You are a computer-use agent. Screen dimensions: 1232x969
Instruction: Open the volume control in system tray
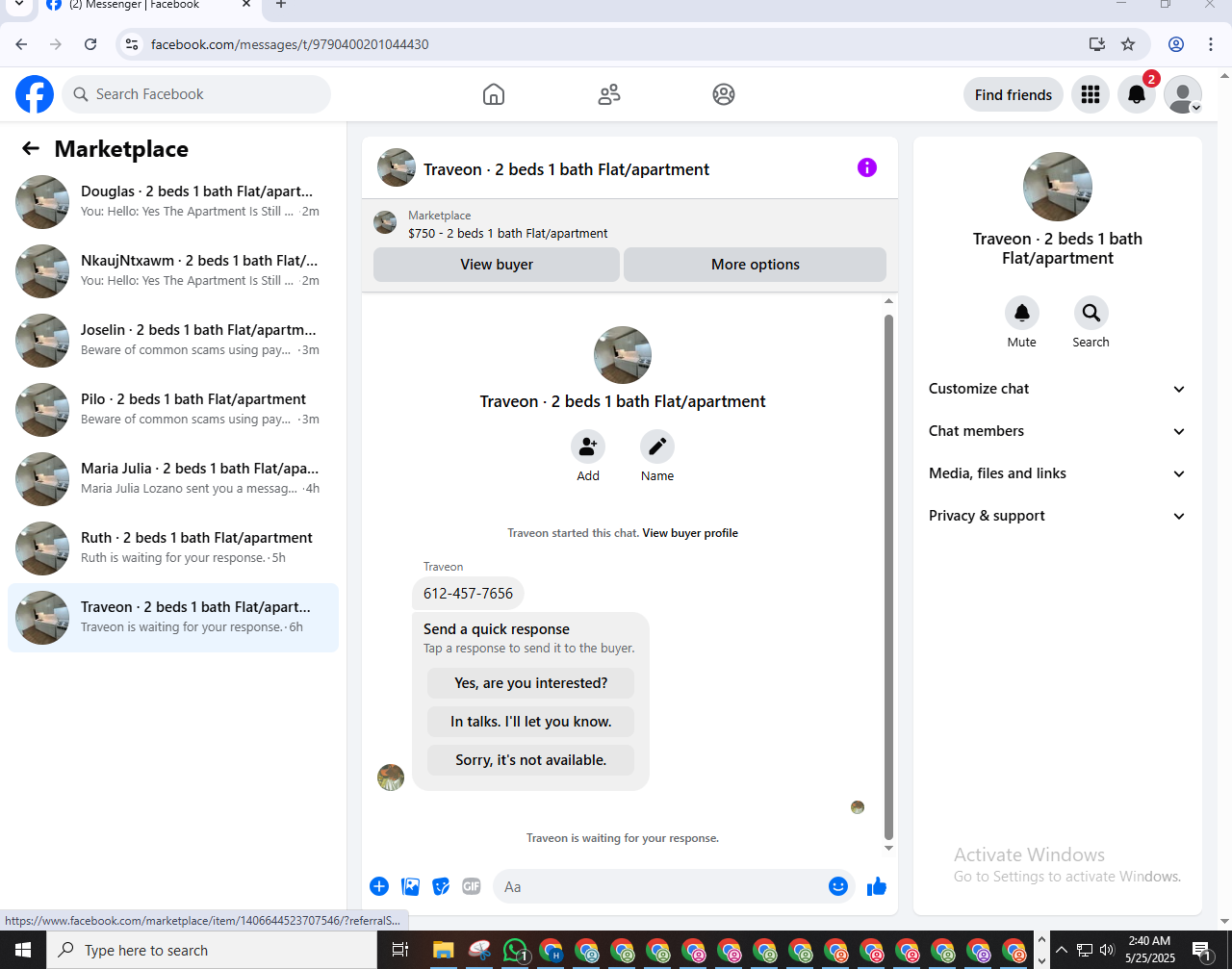[x=1106, y=950]
